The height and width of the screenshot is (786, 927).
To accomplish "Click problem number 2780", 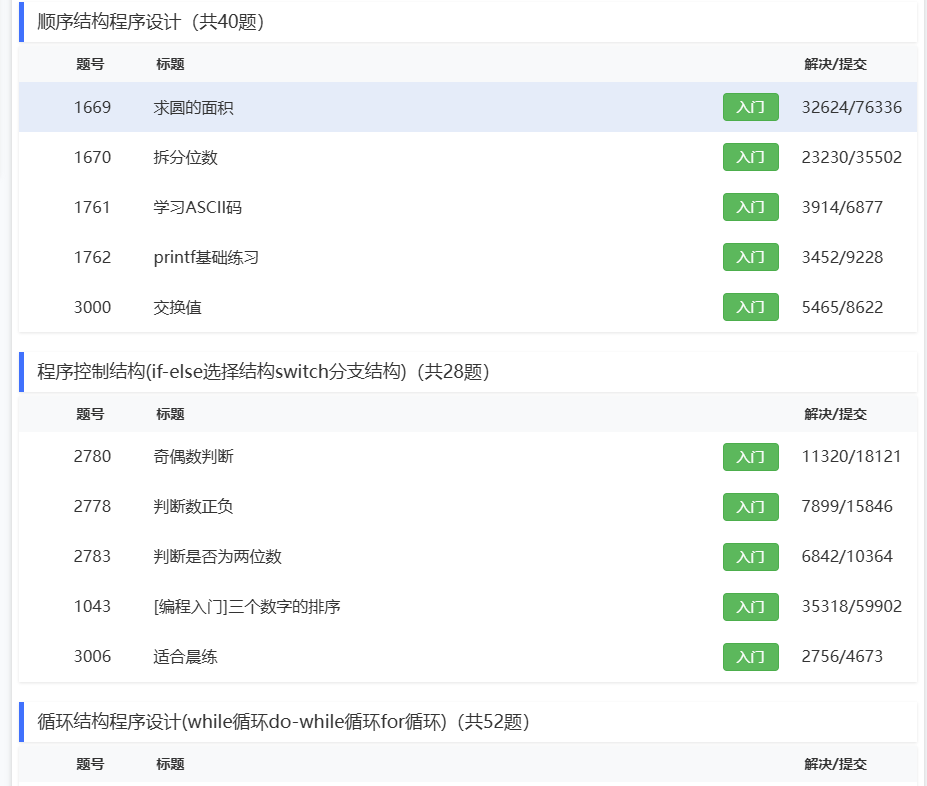I will coord(92,456).
